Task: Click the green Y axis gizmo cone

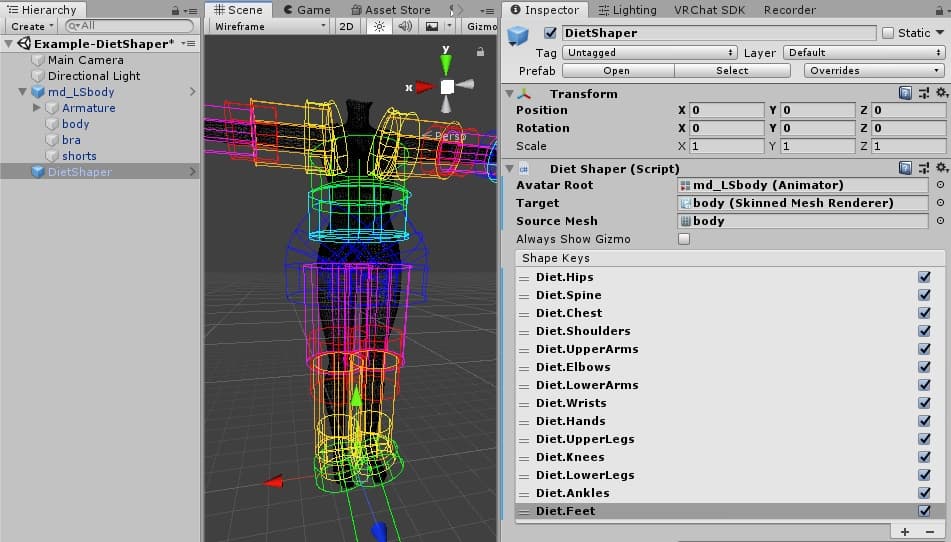Action: (x=446, y=65)
